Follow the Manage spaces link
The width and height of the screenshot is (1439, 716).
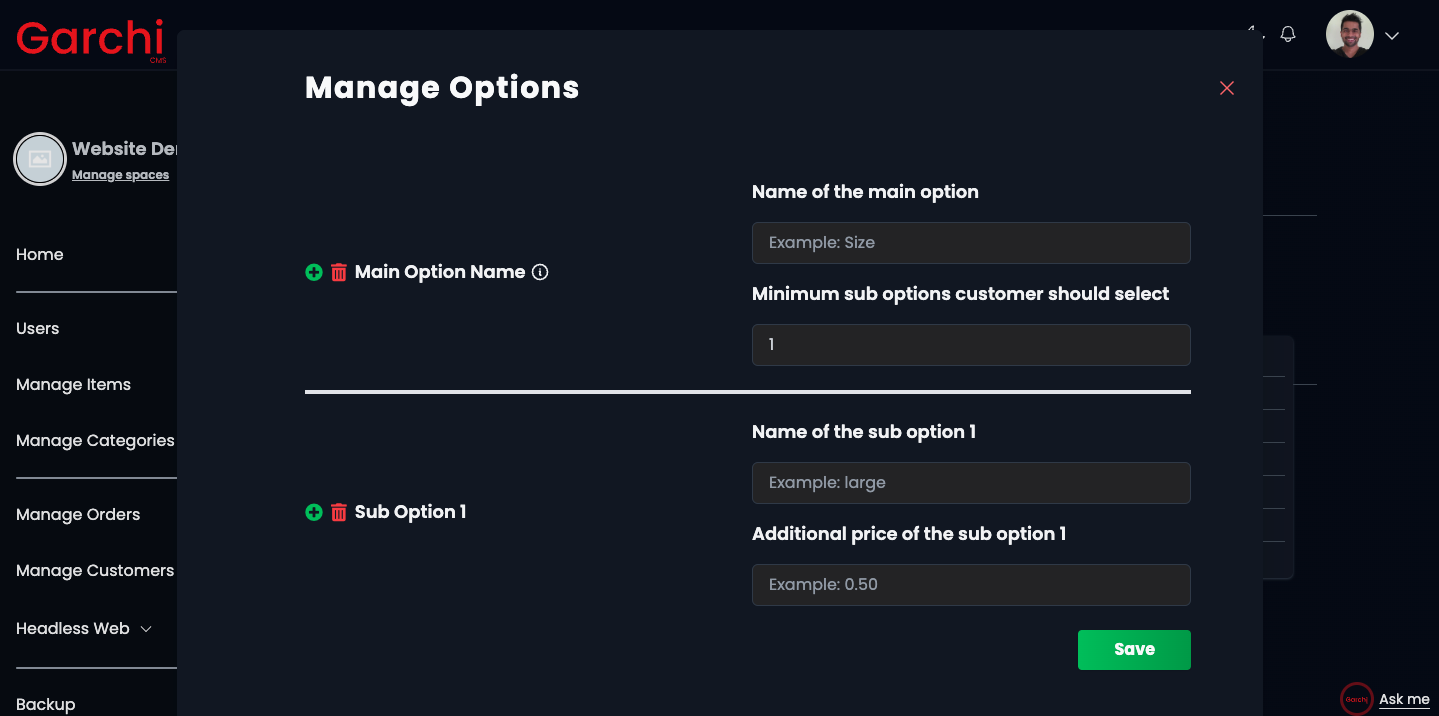[120, 175]
